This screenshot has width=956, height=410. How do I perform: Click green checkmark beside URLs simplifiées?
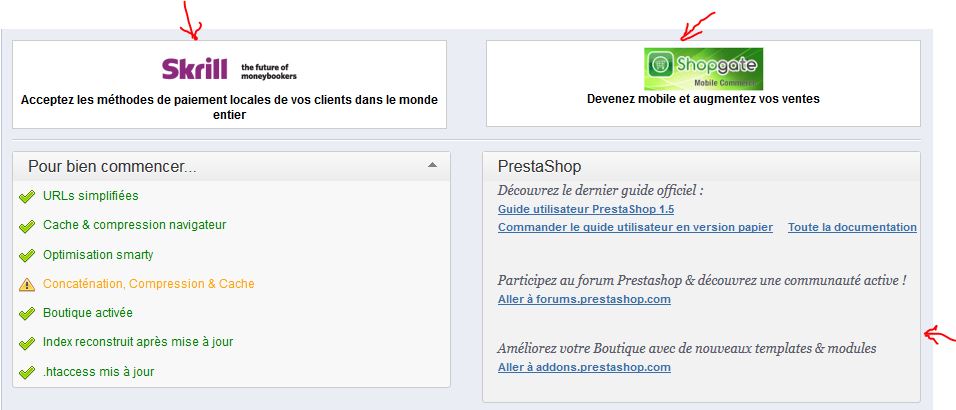pos(26,196)
